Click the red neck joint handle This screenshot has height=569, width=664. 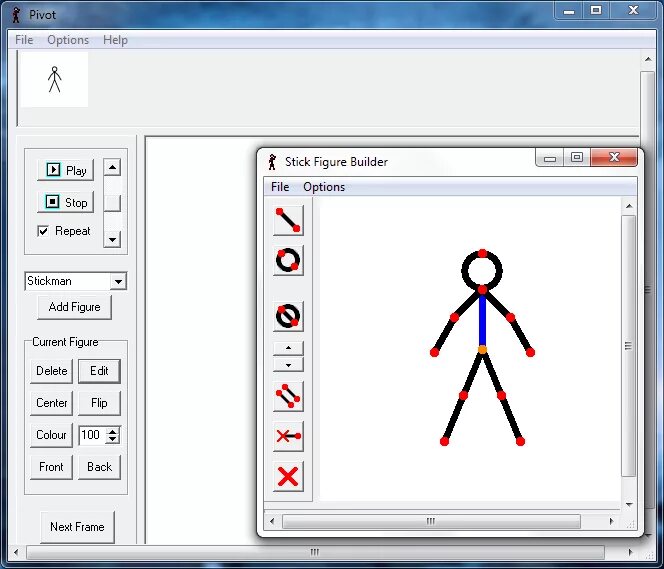(x=482, y=290)
